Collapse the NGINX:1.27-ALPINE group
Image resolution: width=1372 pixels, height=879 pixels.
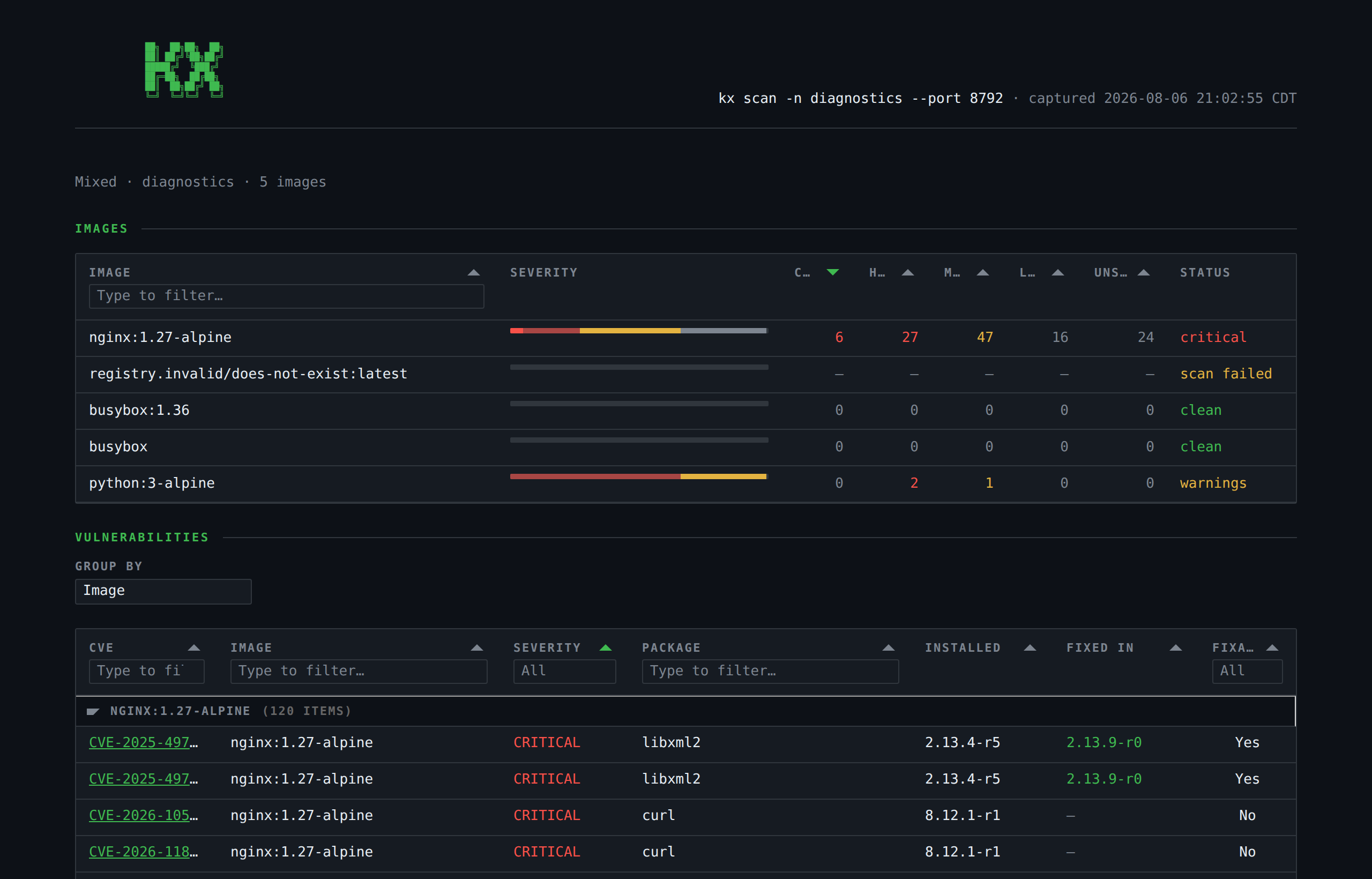click(x=93, y=711)
